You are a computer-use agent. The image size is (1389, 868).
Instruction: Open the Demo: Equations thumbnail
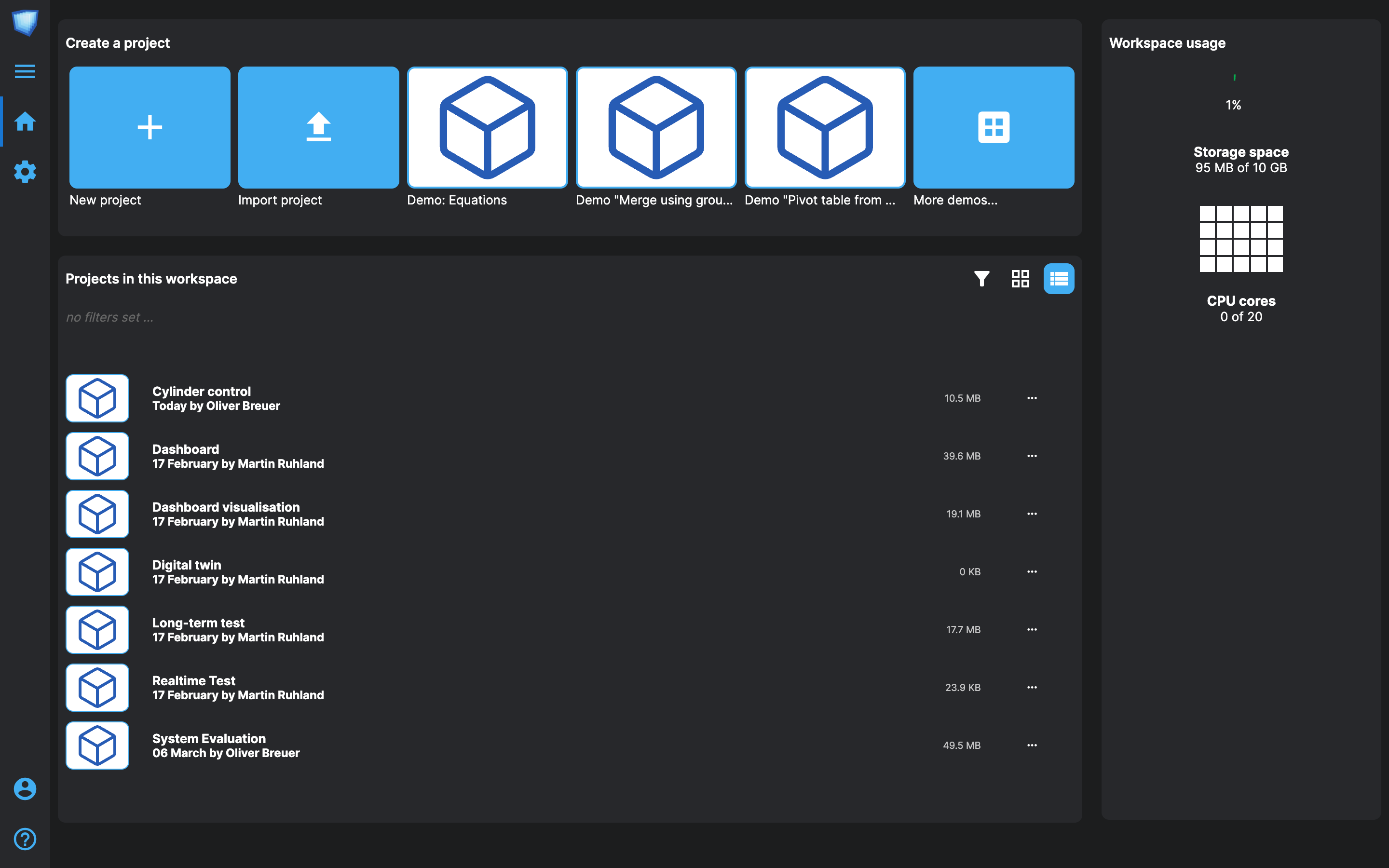point(487,127)
